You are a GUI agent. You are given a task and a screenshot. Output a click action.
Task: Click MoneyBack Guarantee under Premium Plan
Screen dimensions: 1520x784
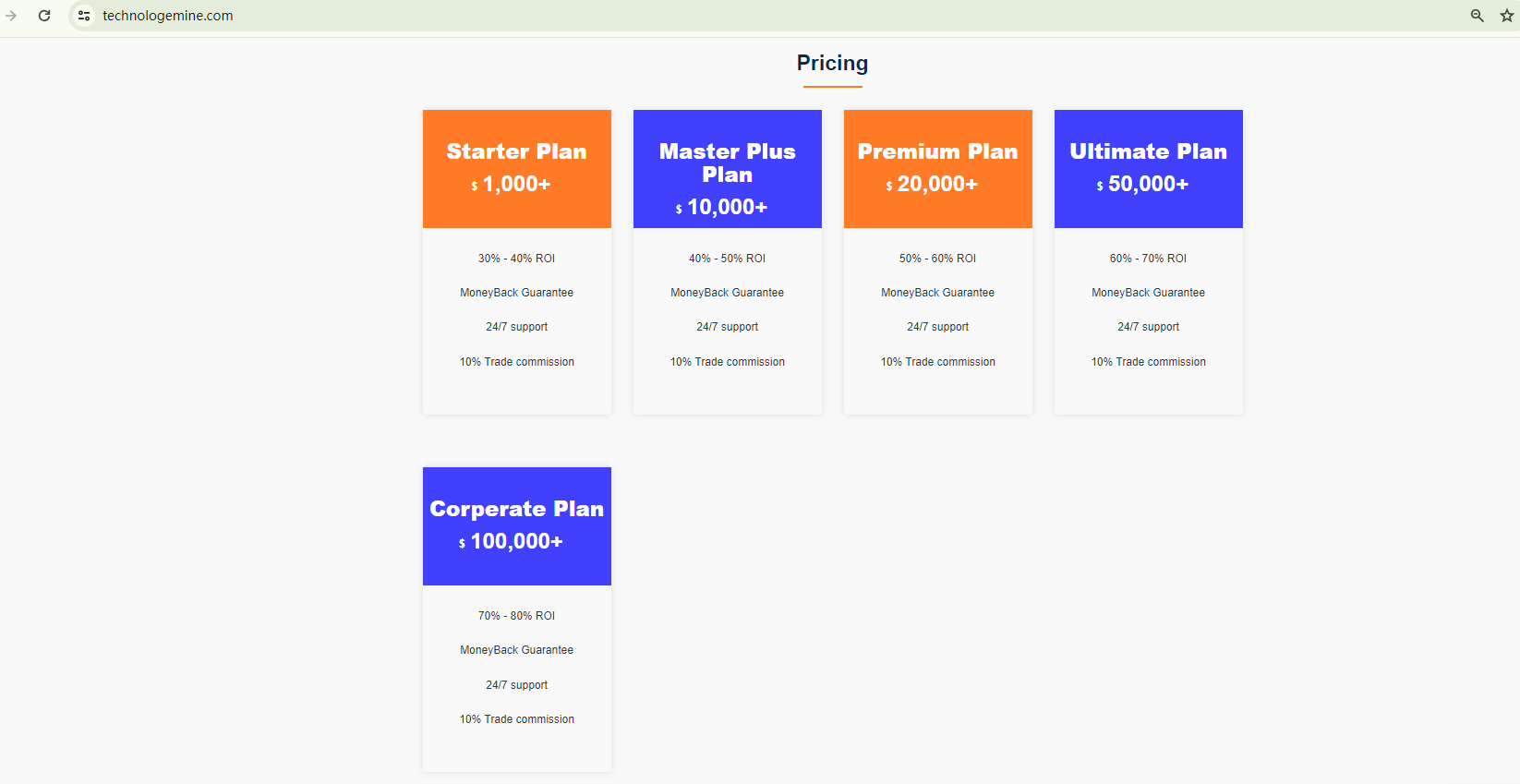(937, 293)
